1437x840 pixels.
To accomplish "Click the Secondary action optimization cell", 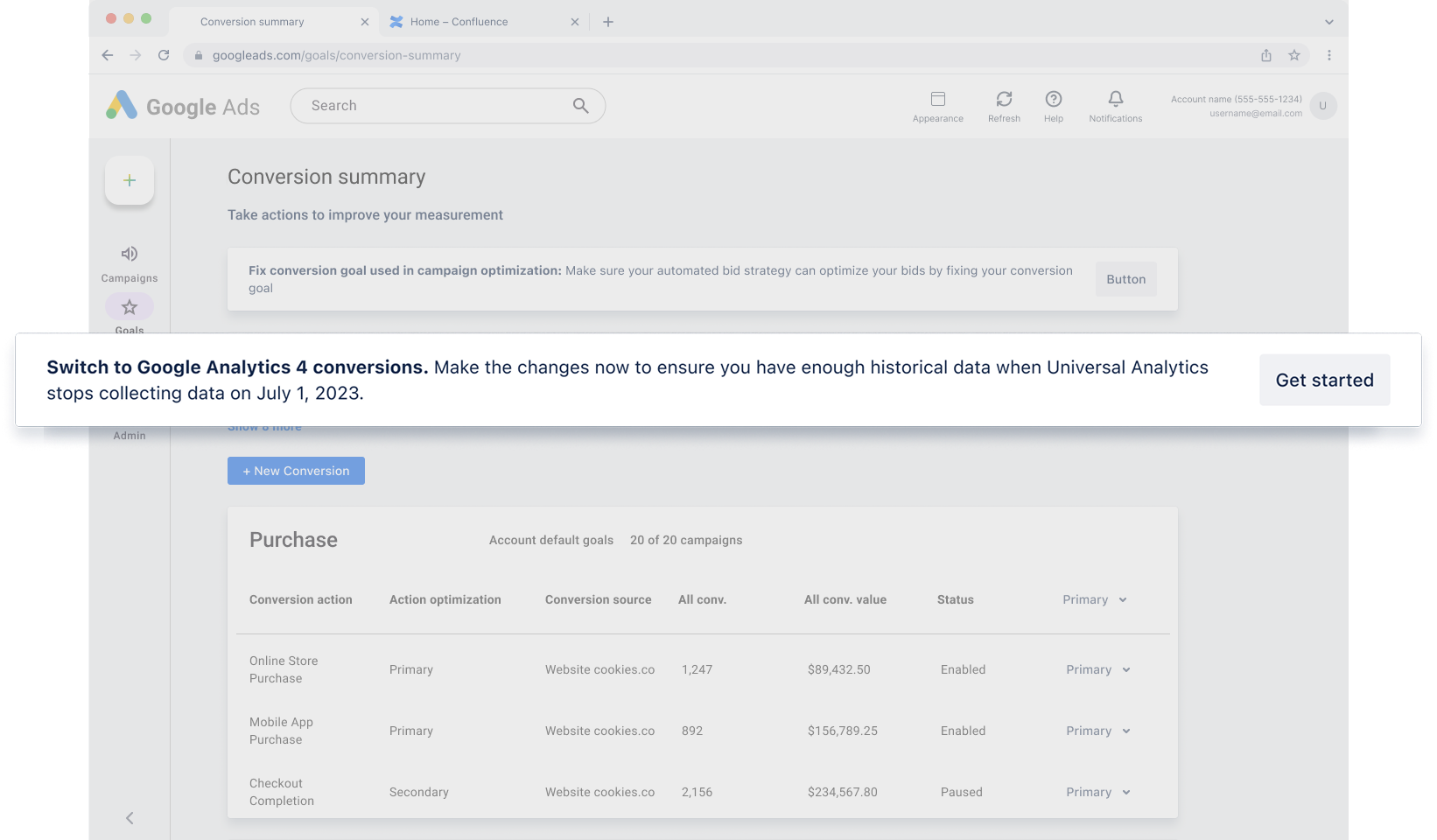I will pyautogui.click(x=418, y=792).
